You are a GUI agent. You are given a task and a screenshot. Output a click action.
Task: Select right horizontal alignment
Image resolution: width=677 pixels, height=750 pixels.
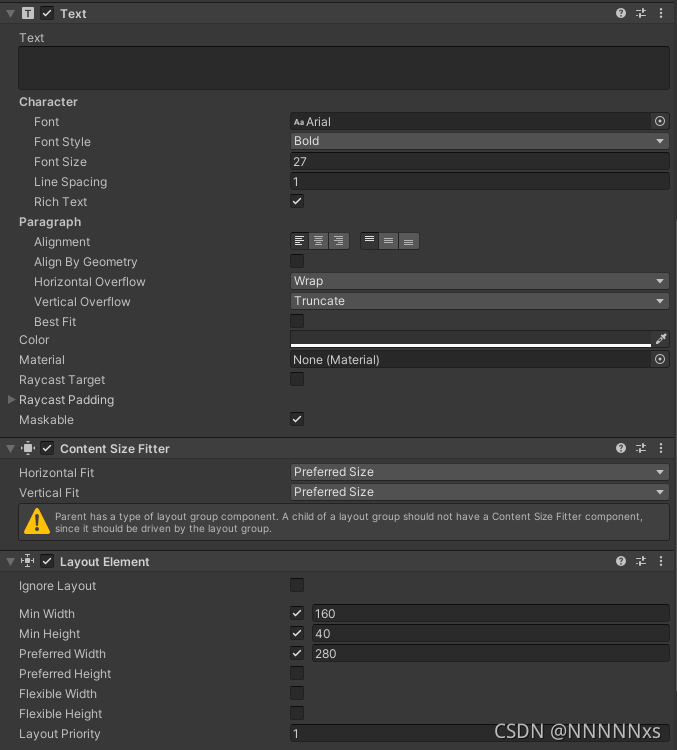[339, 241]
